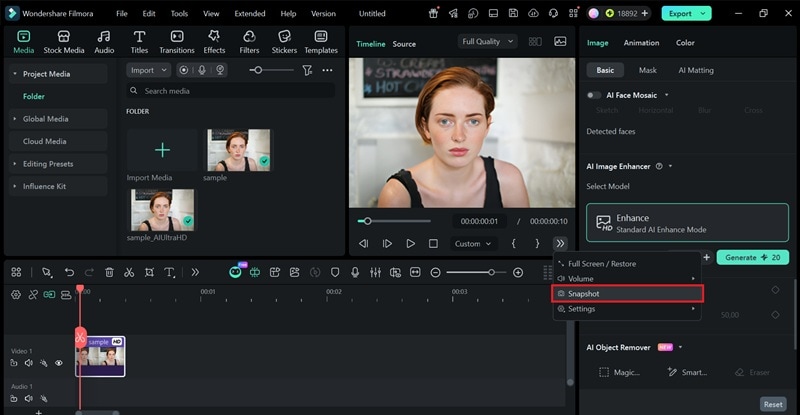Click the Magic selection button

click(619, 372)
